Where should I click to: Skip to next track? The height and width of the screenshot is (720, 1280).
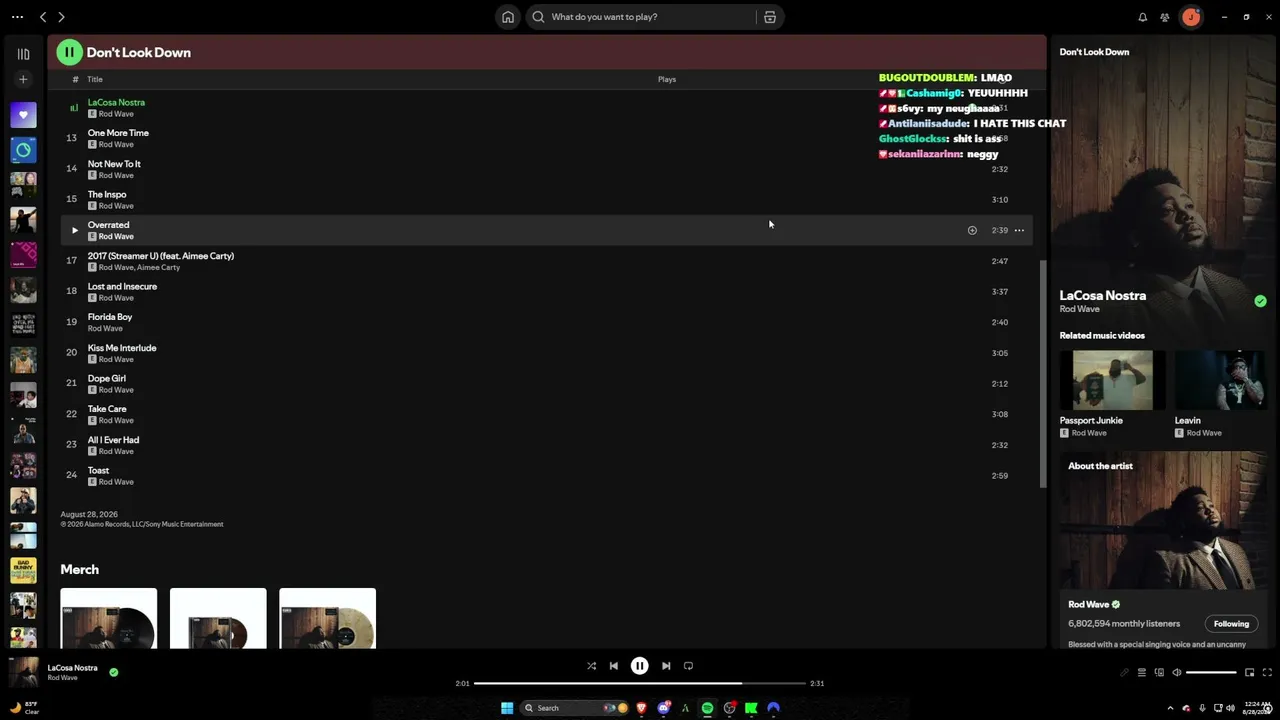pyautogui.click(x=666, y=666)
